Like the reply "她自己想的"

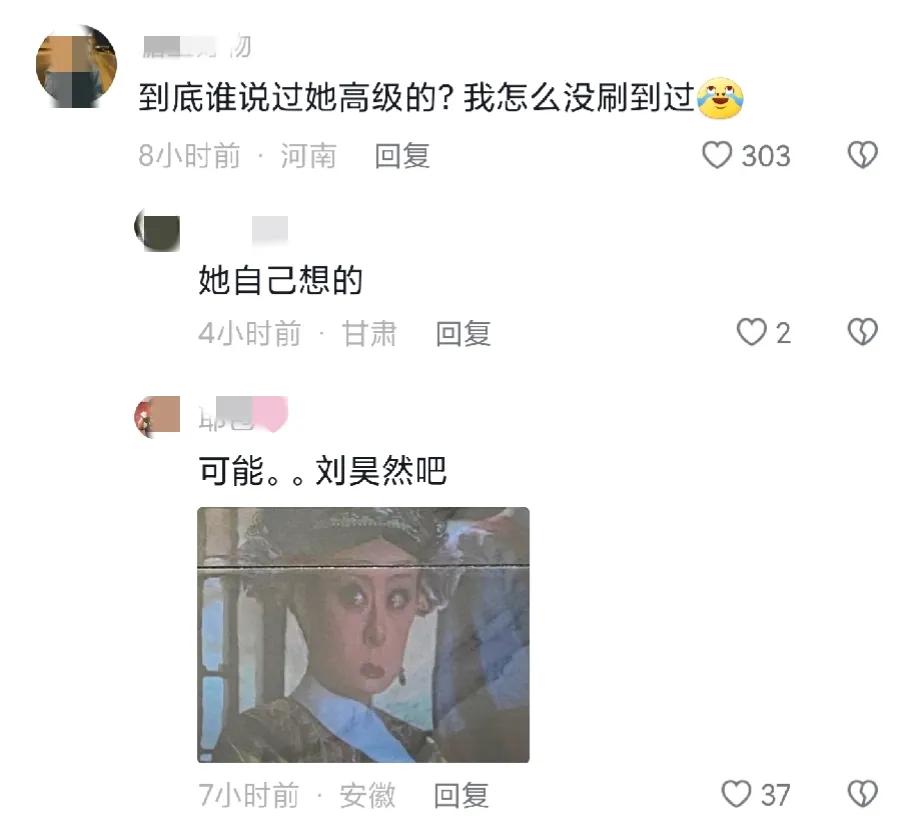point(751,333)
